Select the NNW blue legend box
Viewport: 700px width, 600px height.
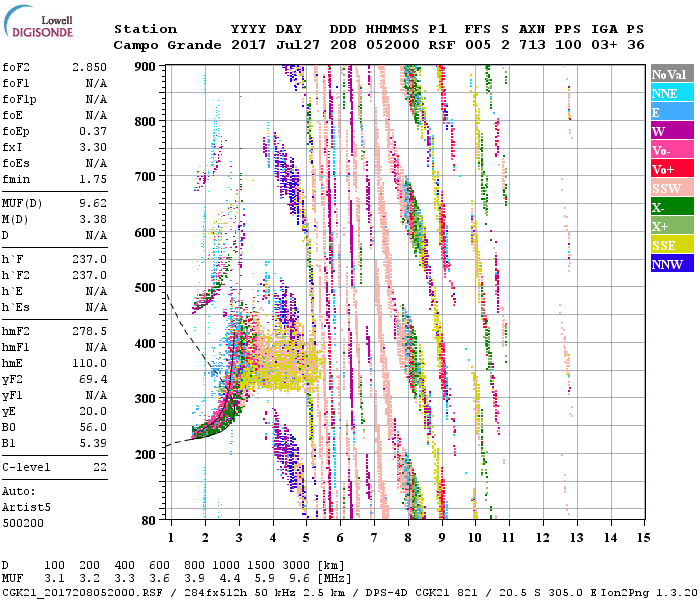click(670, 264)
